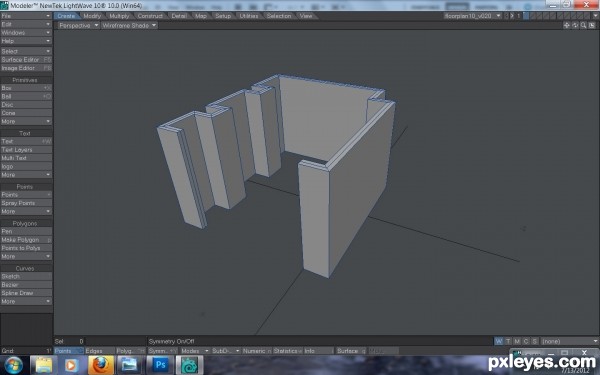Viewport: 600px width, 375px height.
Task: Open the Image Editor
Action: (x=26, y=68)
